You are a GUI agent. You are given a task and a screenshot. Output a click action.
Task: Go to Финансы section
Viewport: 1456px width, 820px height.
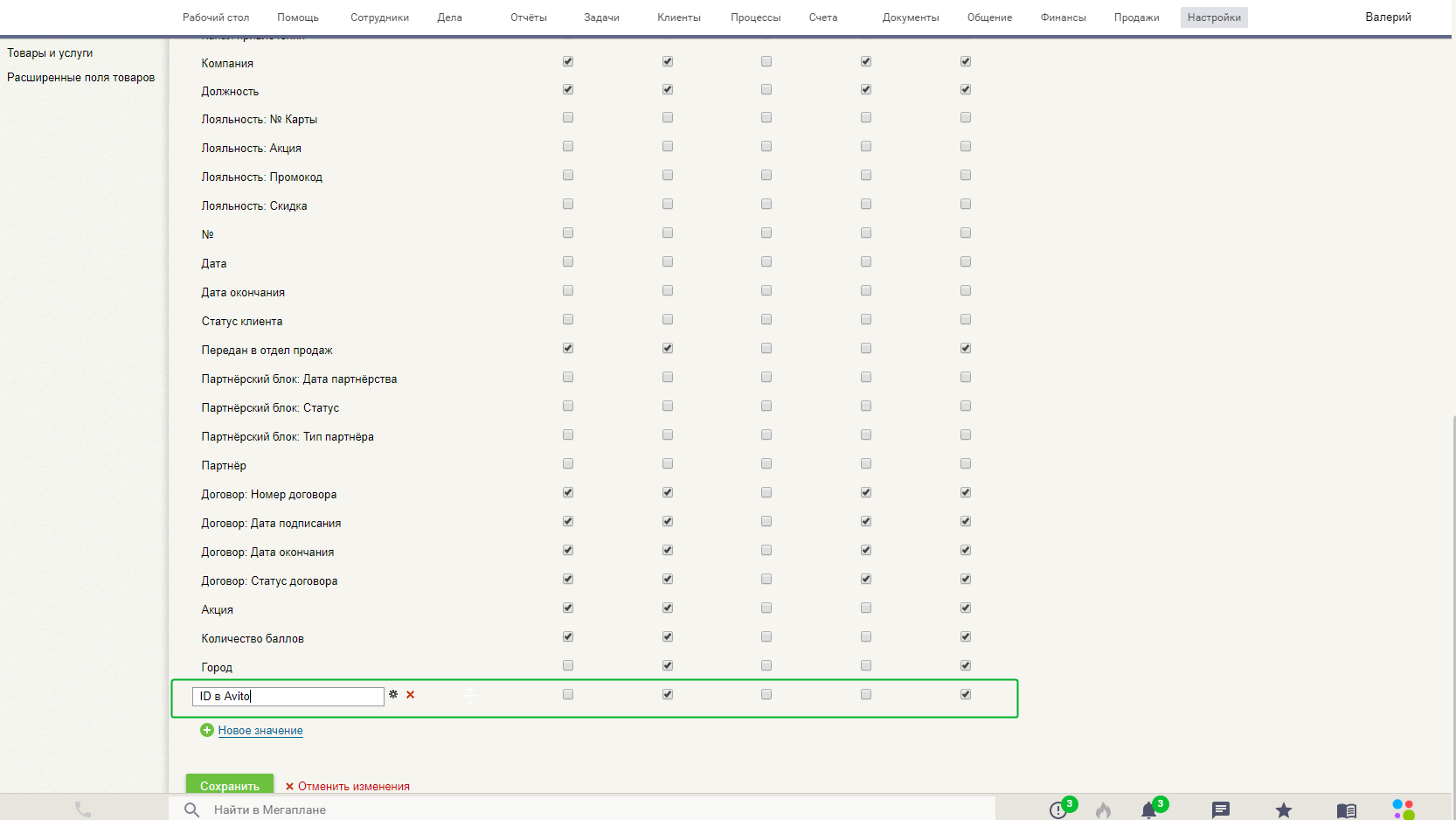tap(1064, 17)
